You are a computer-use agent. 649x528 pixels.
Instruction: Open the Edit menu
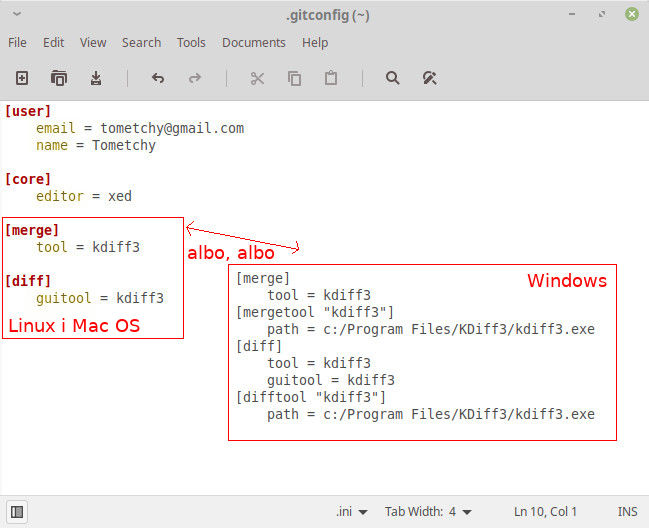coord(53,43)
